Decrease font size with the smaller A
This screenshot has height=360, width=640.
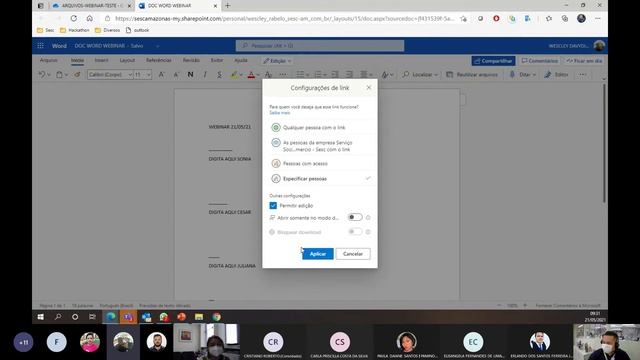coord(176,75)
